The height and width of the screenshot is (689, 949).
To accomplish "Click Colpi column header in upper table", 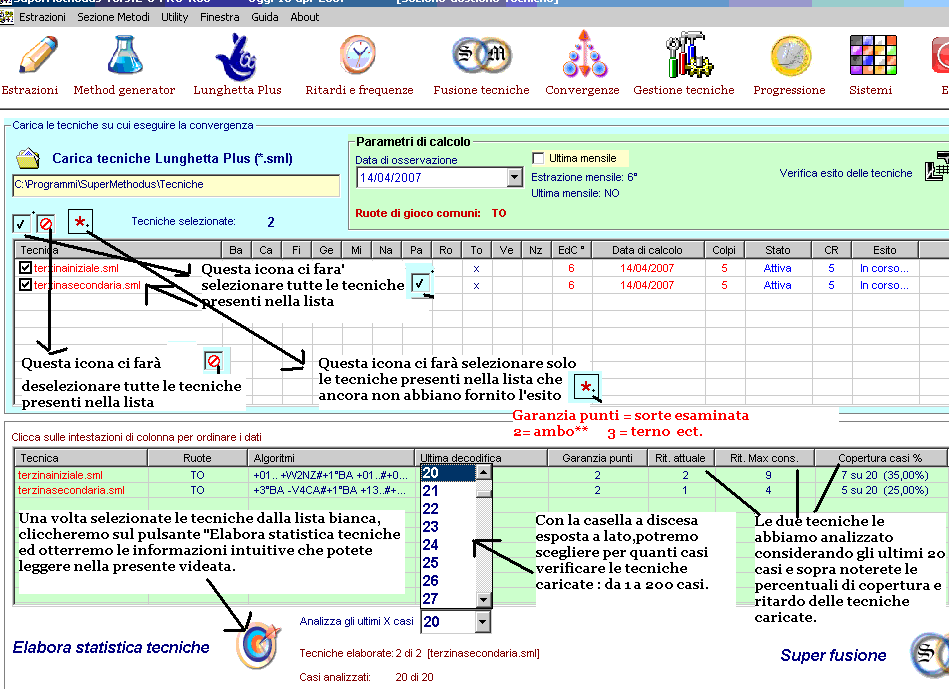I will coord(724,250).
